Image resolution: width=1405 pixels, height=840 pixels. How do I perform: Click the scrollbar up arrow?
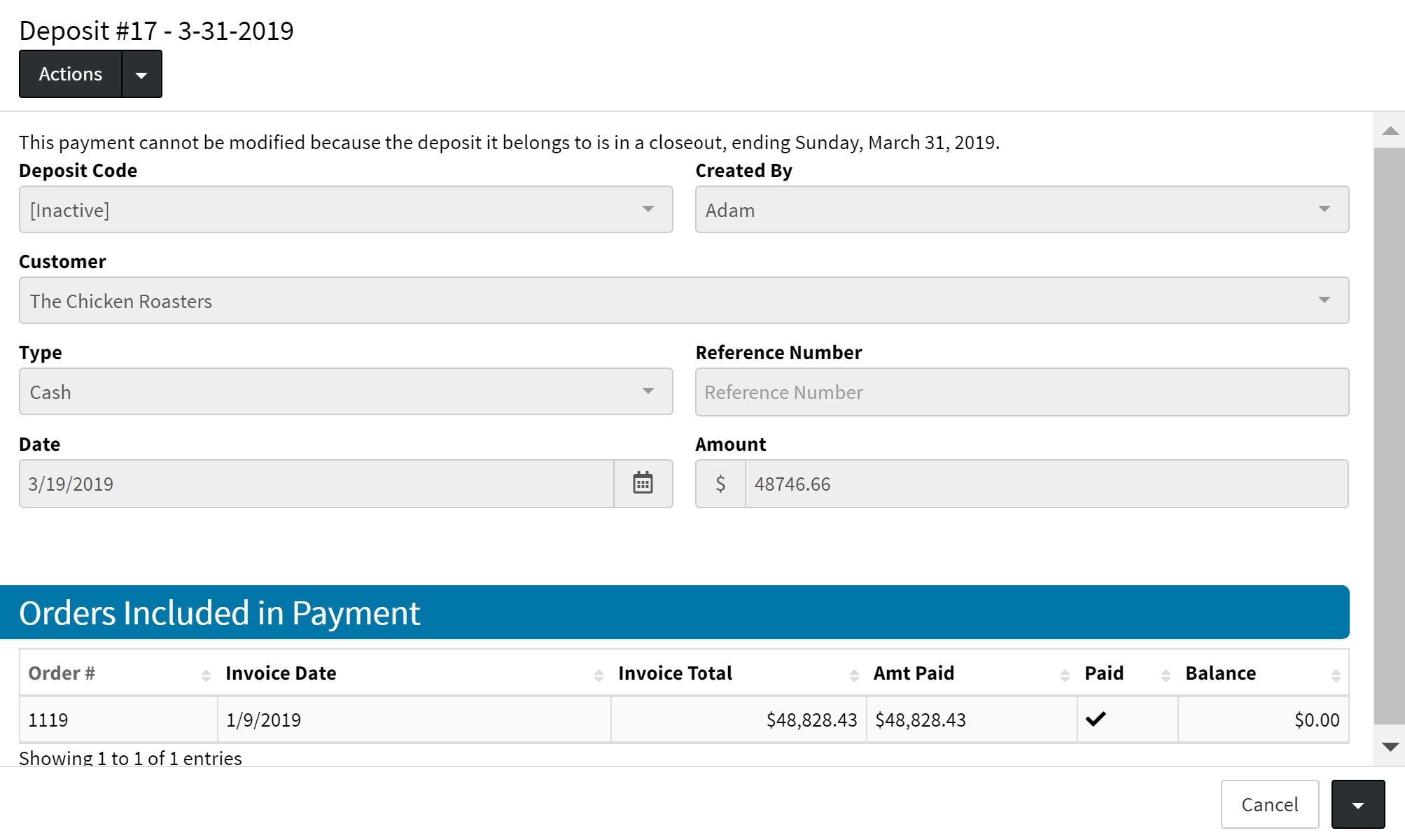pyautogui.click(x=1390, y=131)
